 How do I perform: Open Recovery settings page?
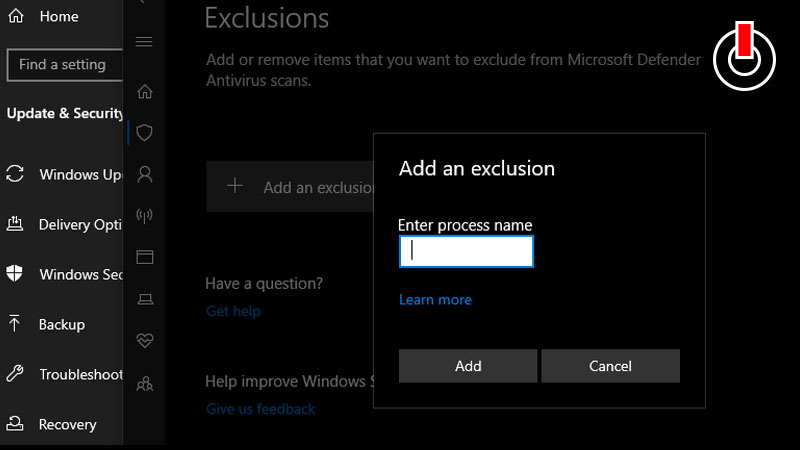tap(67, 424)
